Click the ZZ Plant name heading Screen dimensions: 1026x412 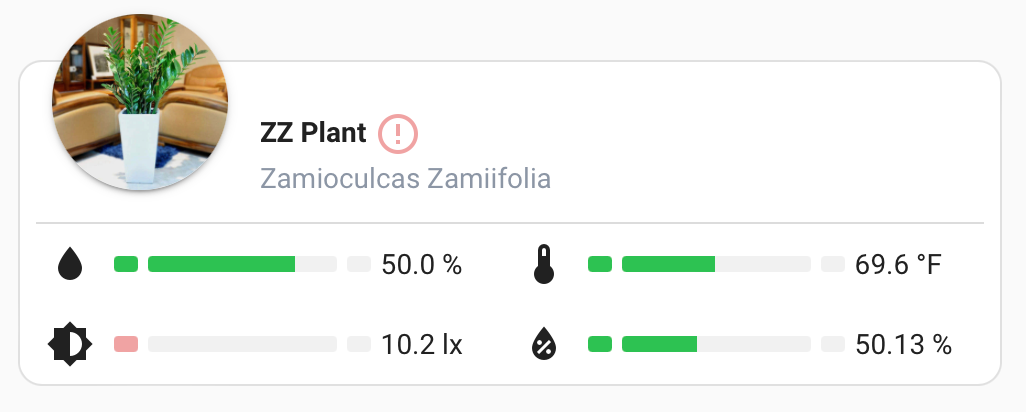click(x=313, y=132)
